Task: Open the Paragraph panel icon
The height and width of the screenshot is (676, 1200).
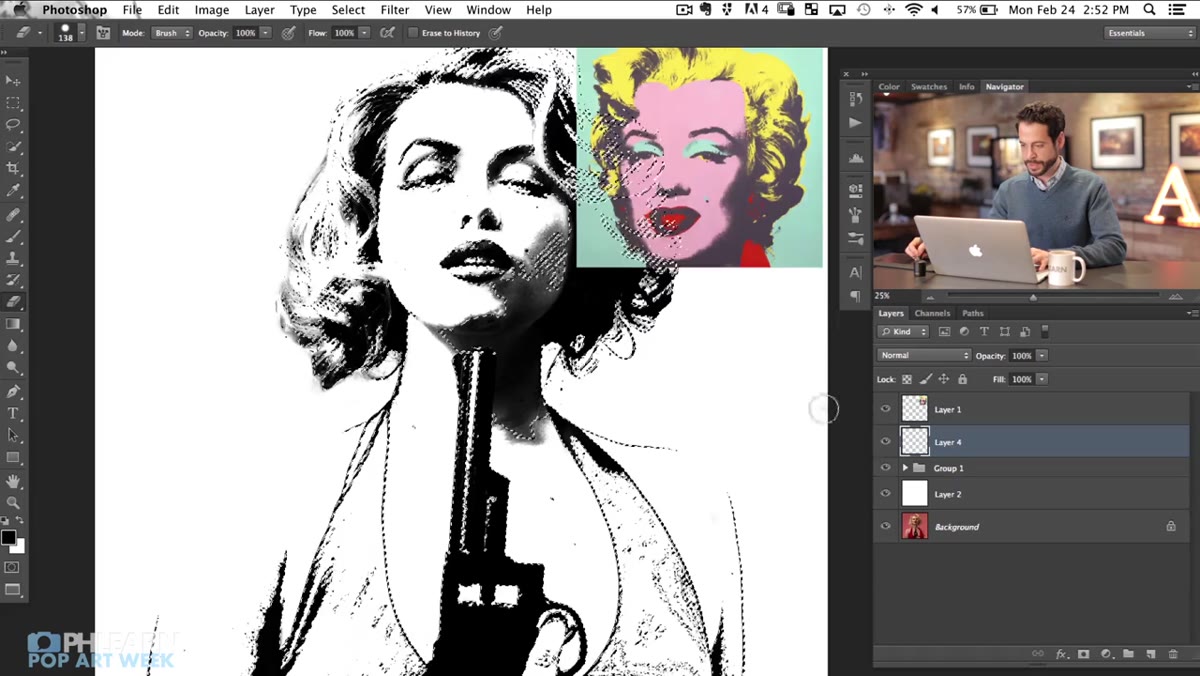Action: (x=855, y=296)
